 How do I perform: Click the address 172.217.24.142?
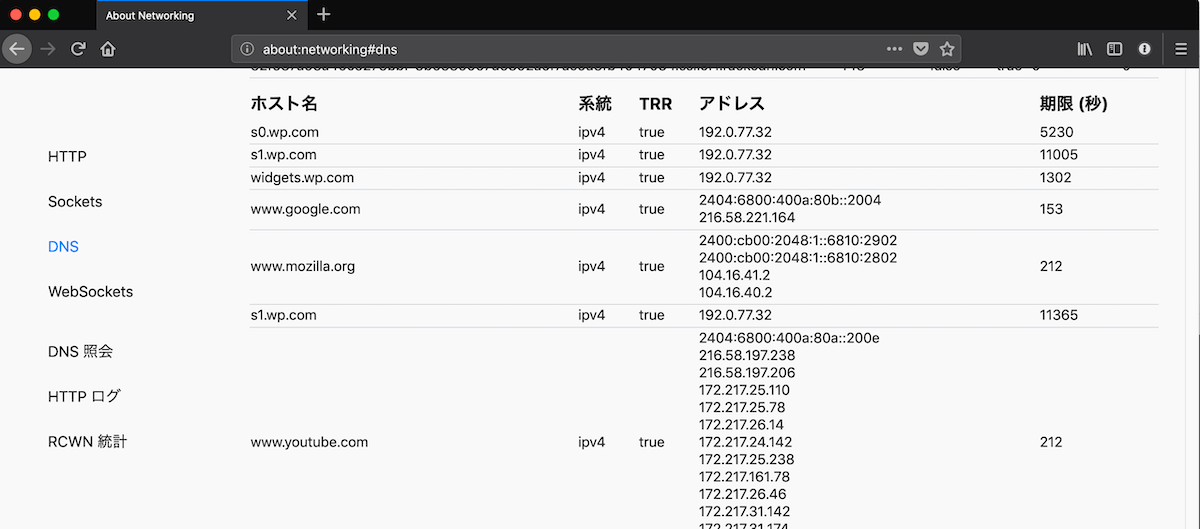click(745, 442)
